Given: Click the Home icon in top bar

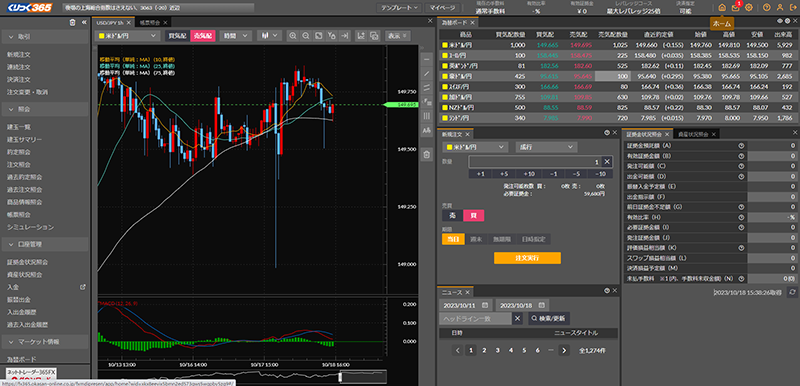Looking at the screenshot, I should pyautogui.click(x=721, y=8).
